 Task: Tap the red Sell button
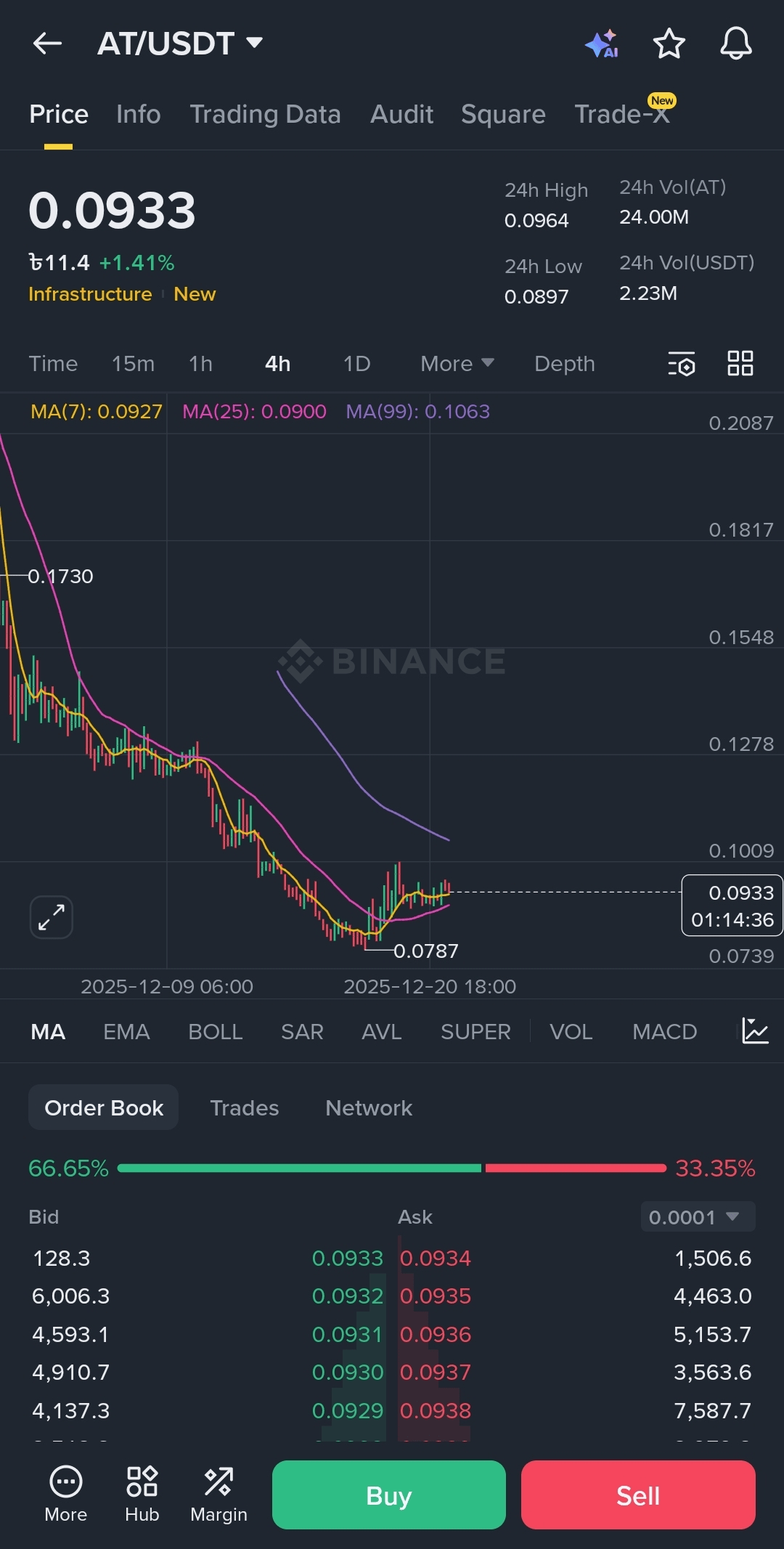(x=638, y=1495)
